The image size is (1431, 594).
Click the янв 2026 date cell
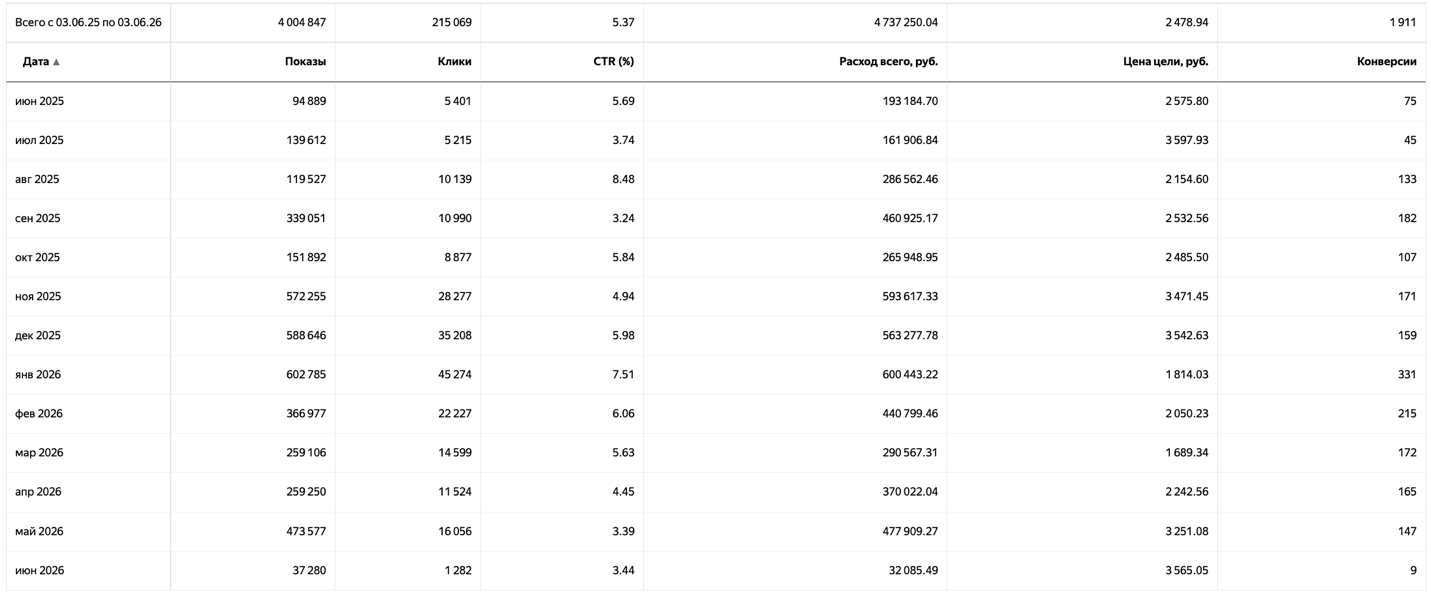click(x=38, y=374)
